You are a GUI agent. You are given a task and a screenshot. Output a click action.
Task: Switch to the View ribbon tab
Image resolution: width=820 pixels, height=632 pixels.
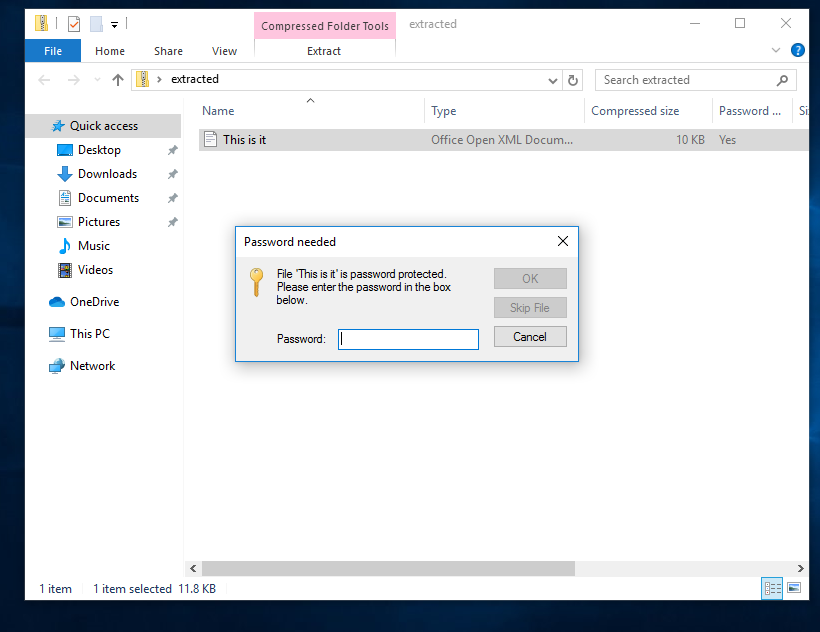click(224, 51)
